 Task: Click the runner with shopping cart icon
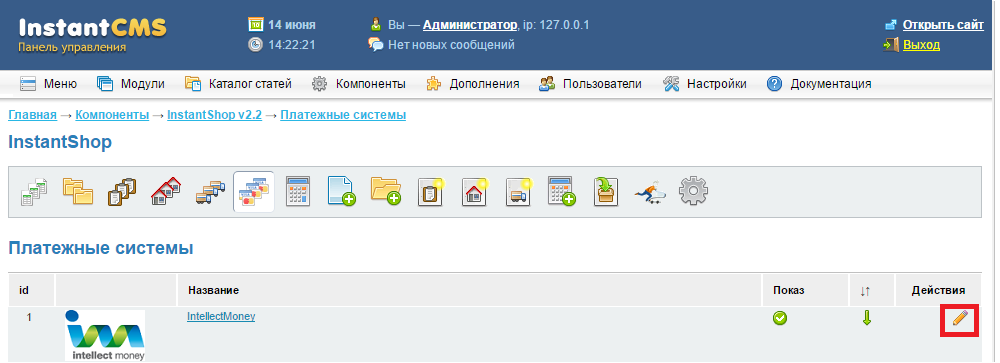(x=651, y=191)
